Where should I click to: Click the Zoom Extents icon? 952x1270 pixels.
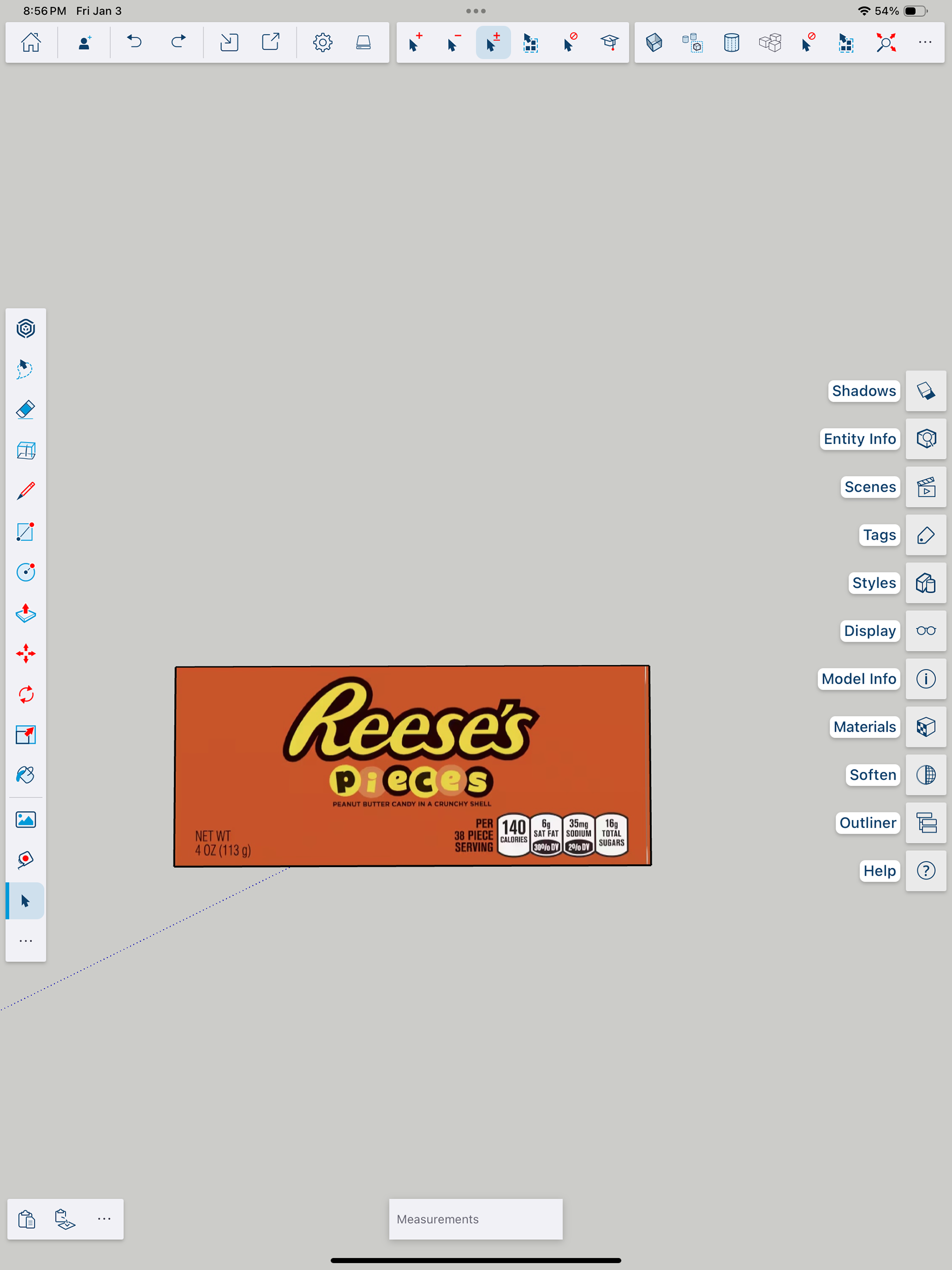pos(886,43)
